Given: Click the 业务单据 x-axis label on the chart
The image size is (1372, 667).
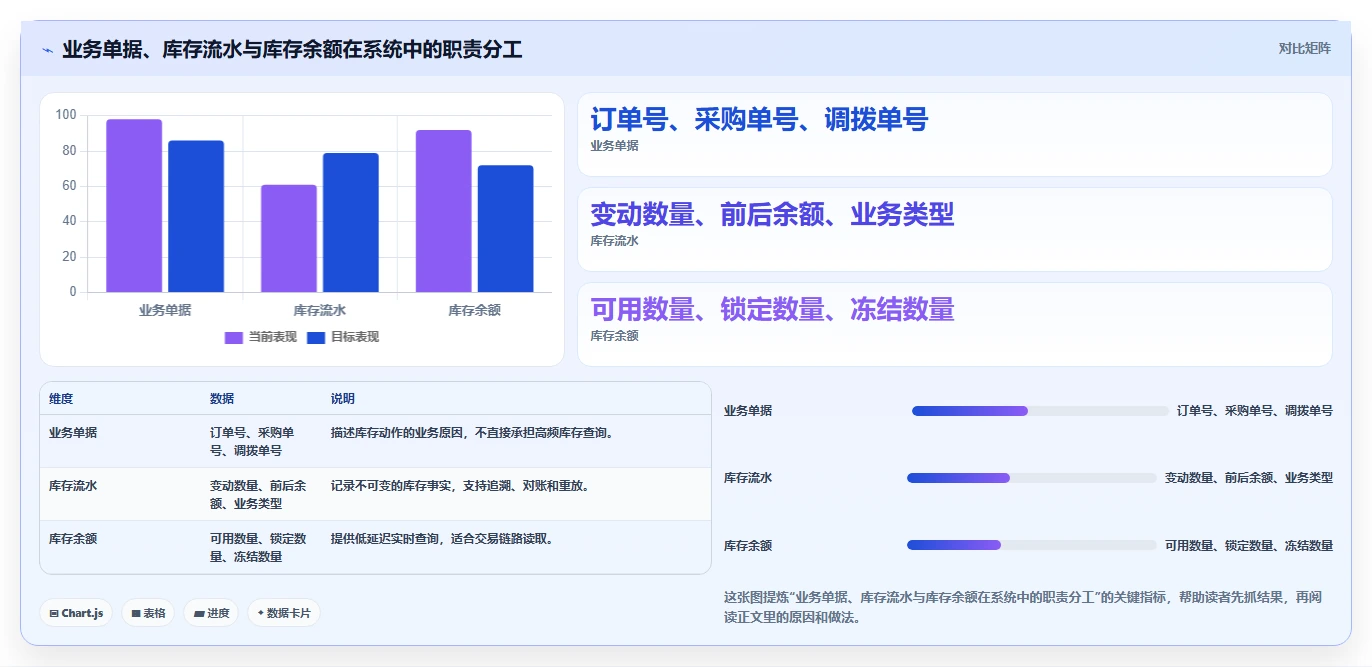Looking at the screenshot, I should click(165, 310).
